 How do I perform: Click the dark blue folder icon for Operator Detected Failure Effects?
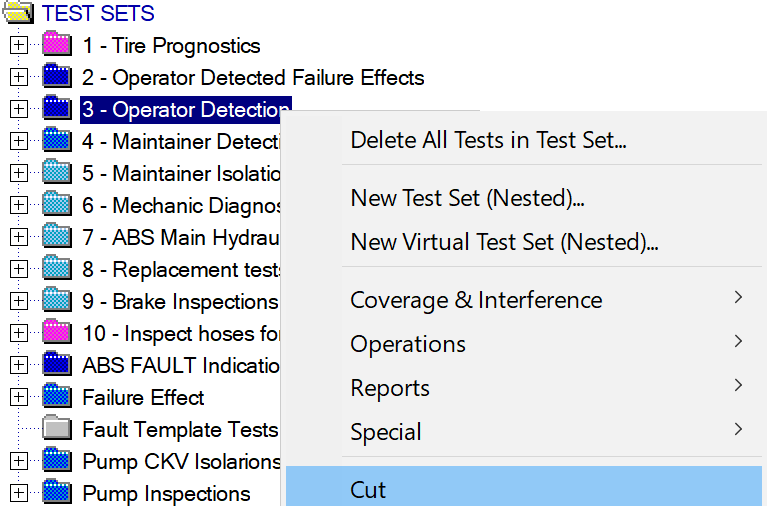(57, 76)
